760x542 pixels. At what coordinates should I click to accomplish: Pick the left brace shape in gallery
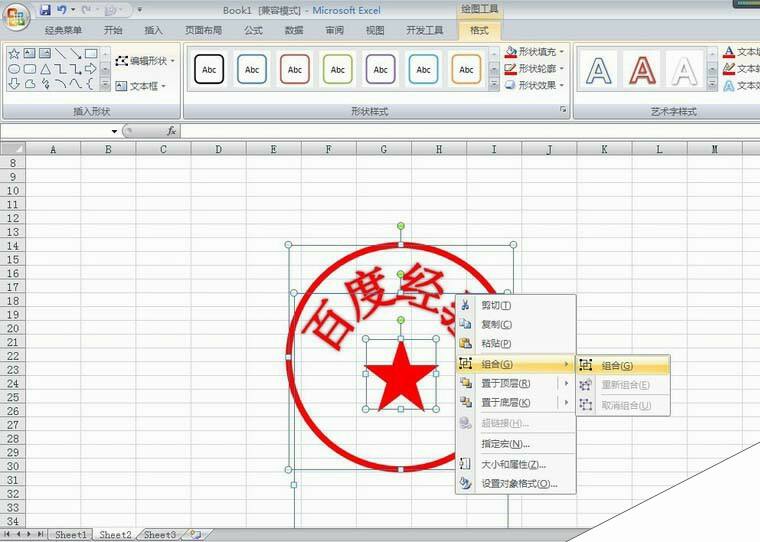(91, 84)
